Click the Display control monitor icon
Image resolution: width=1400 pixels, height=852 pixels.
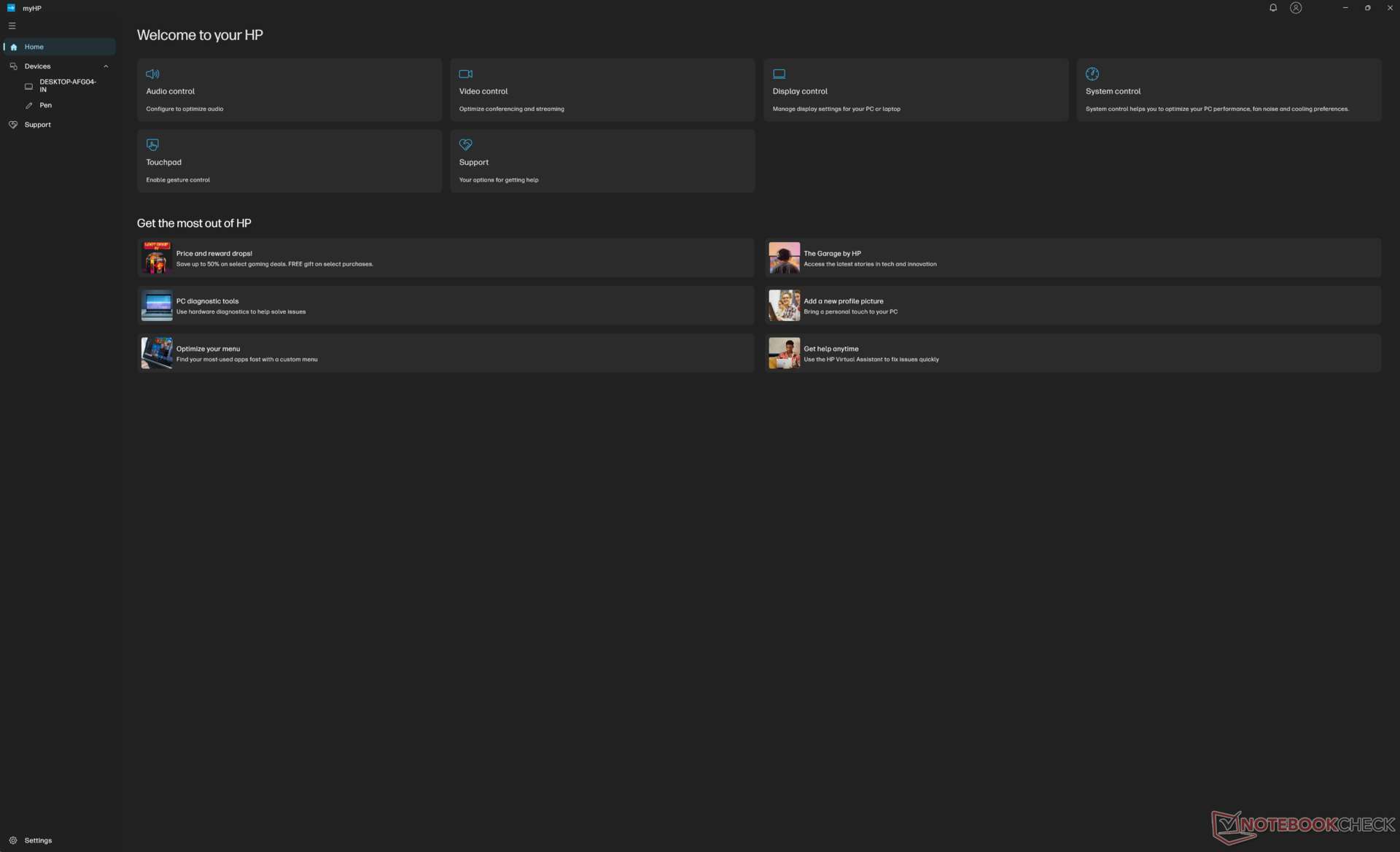pos(779,74)
